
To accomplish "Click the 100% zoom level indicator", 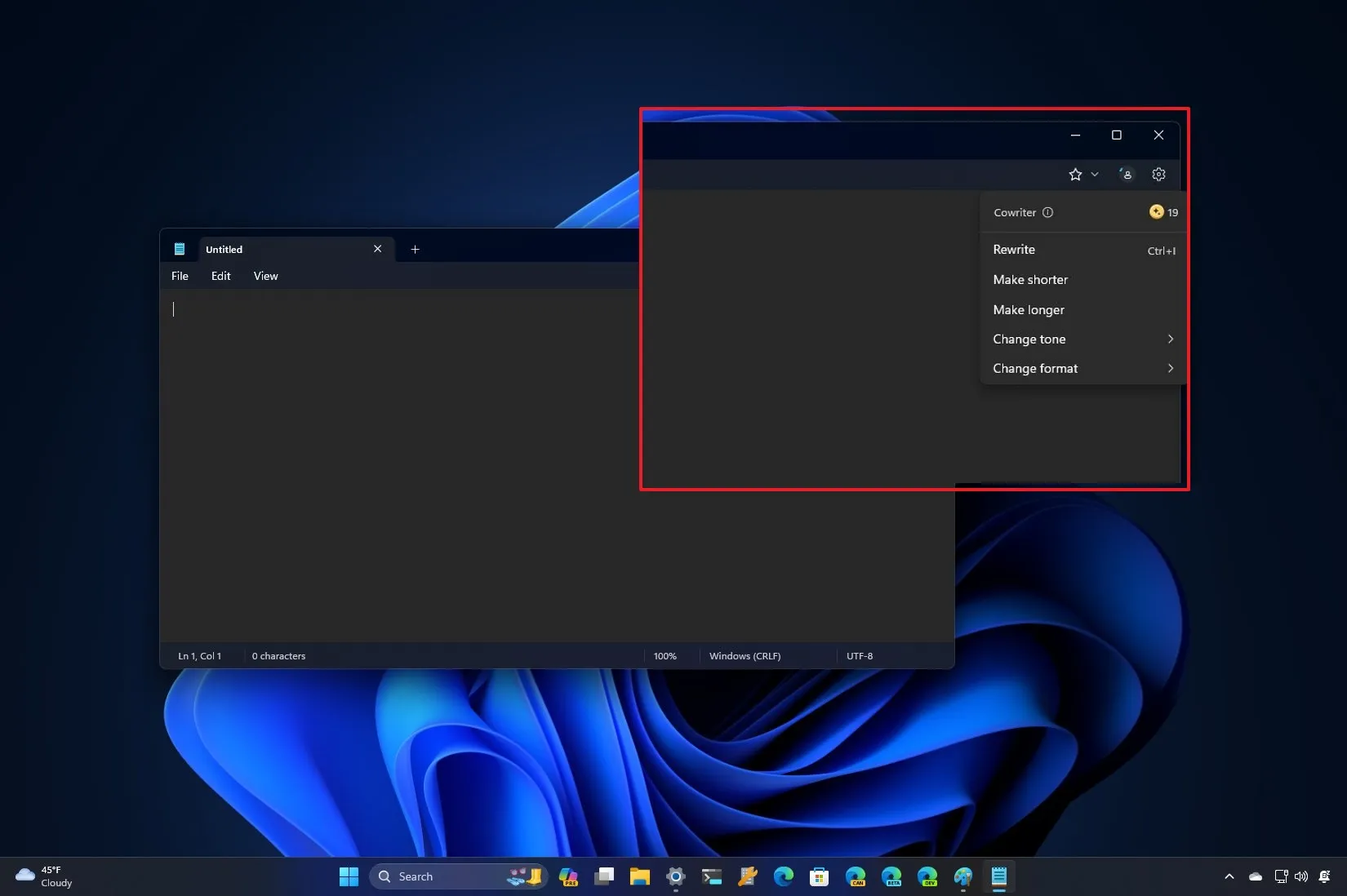I will tap(665, 655).
